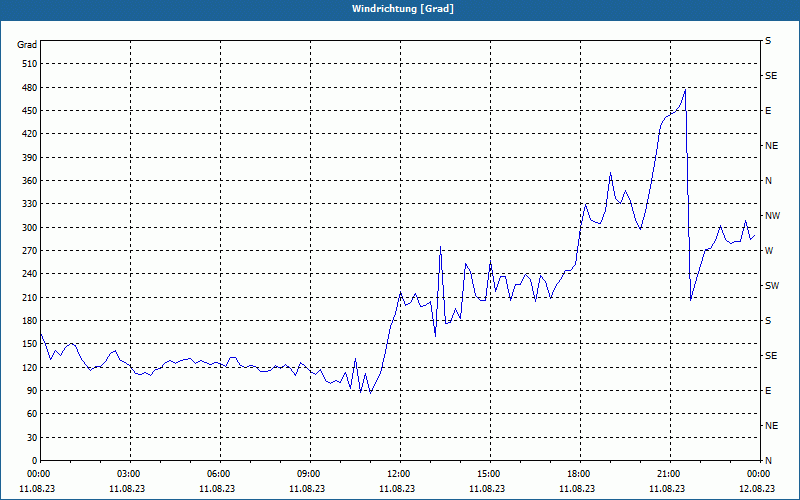800x500 pixels.
Task: Click the 450 y-axis tick label
Action: [x=30, y=111]
